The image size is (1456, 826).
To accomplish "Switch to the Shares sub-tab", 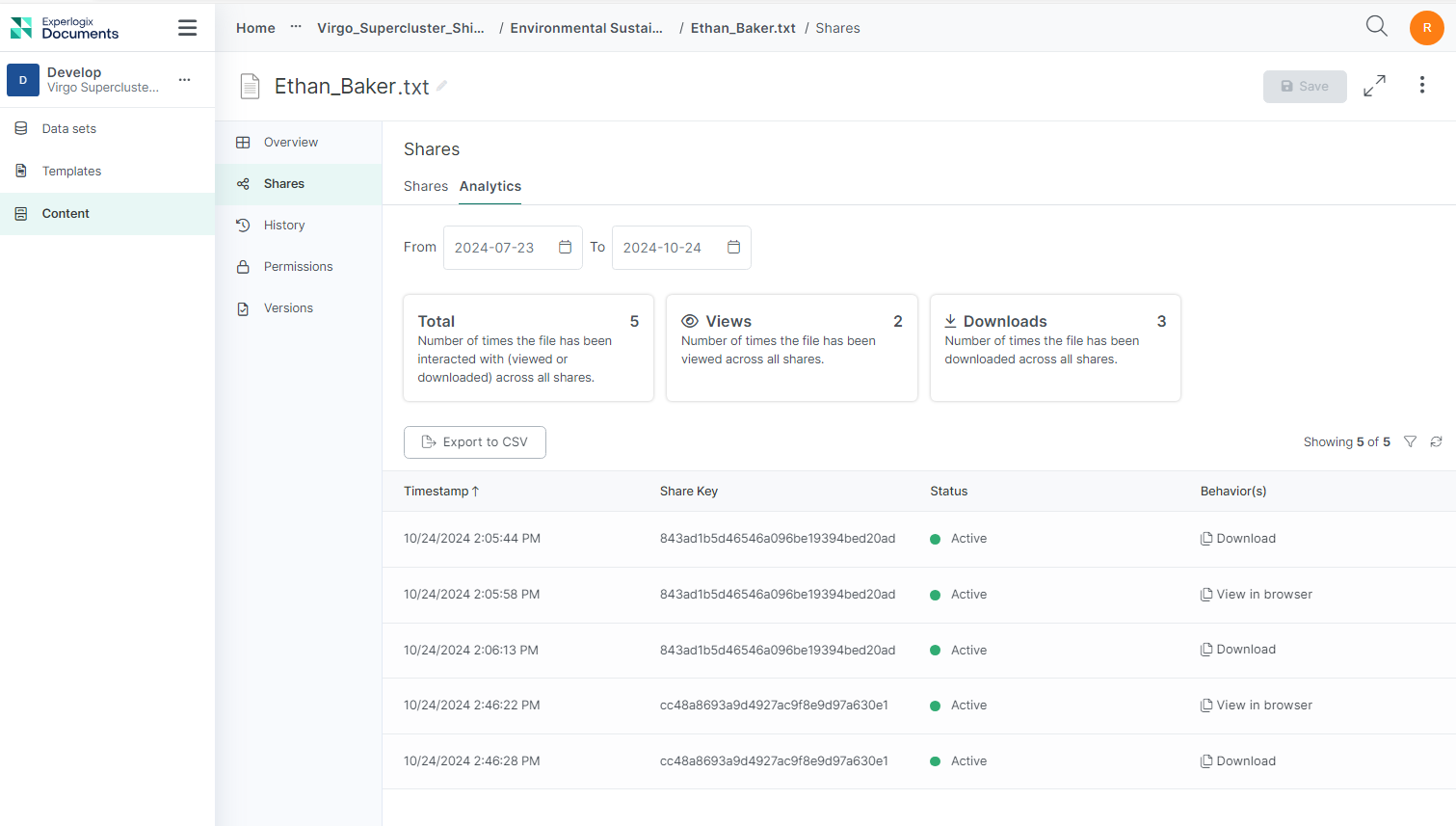I will click(x=425, y=186).
